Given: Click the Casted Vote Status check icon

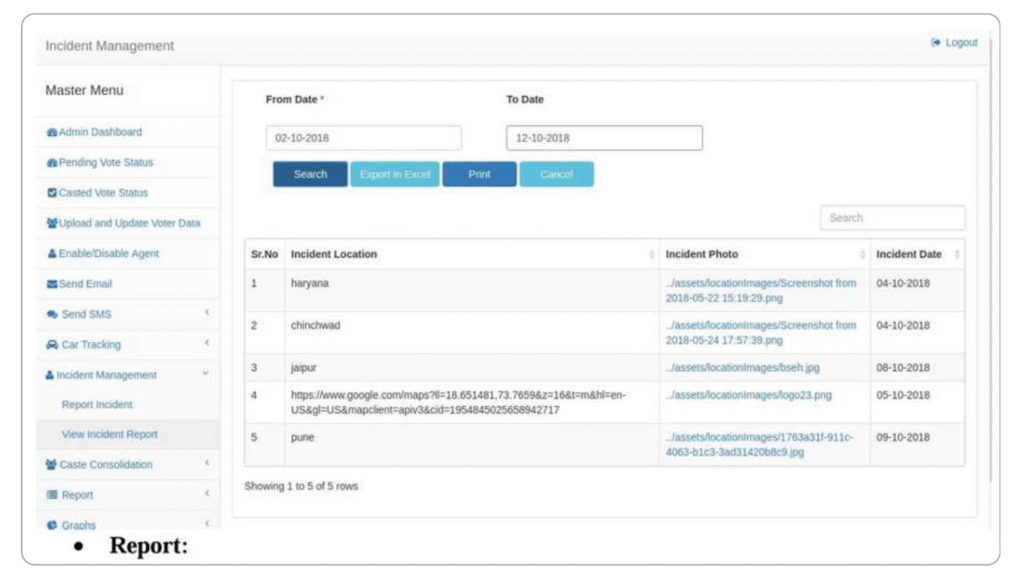Looking at the screenshot, I should point(52,193).
